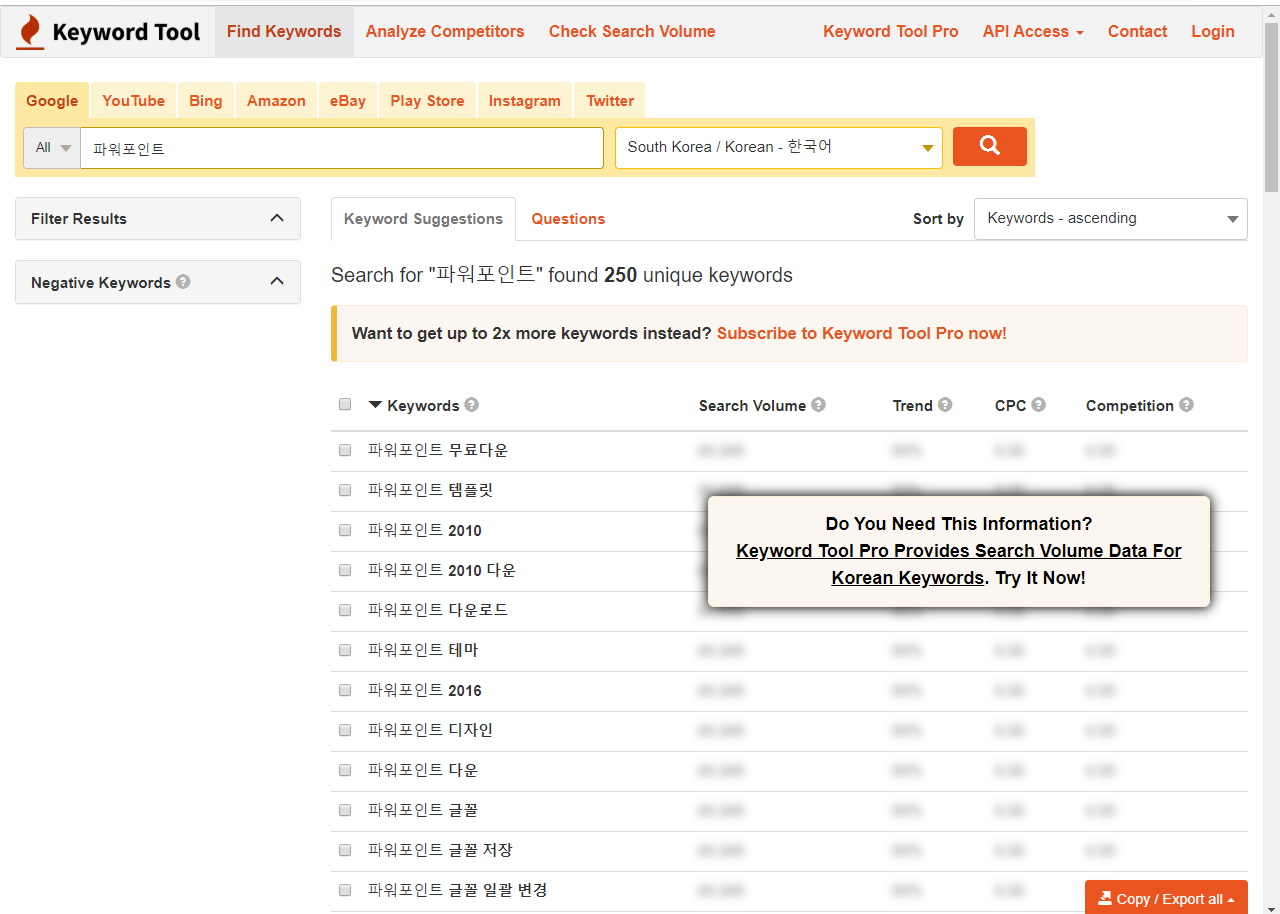The height and width of the screenshot is (914, 1280).
Task: Switch to the YouTube tab
Action: pyautogui.click(x=133, y=101)
